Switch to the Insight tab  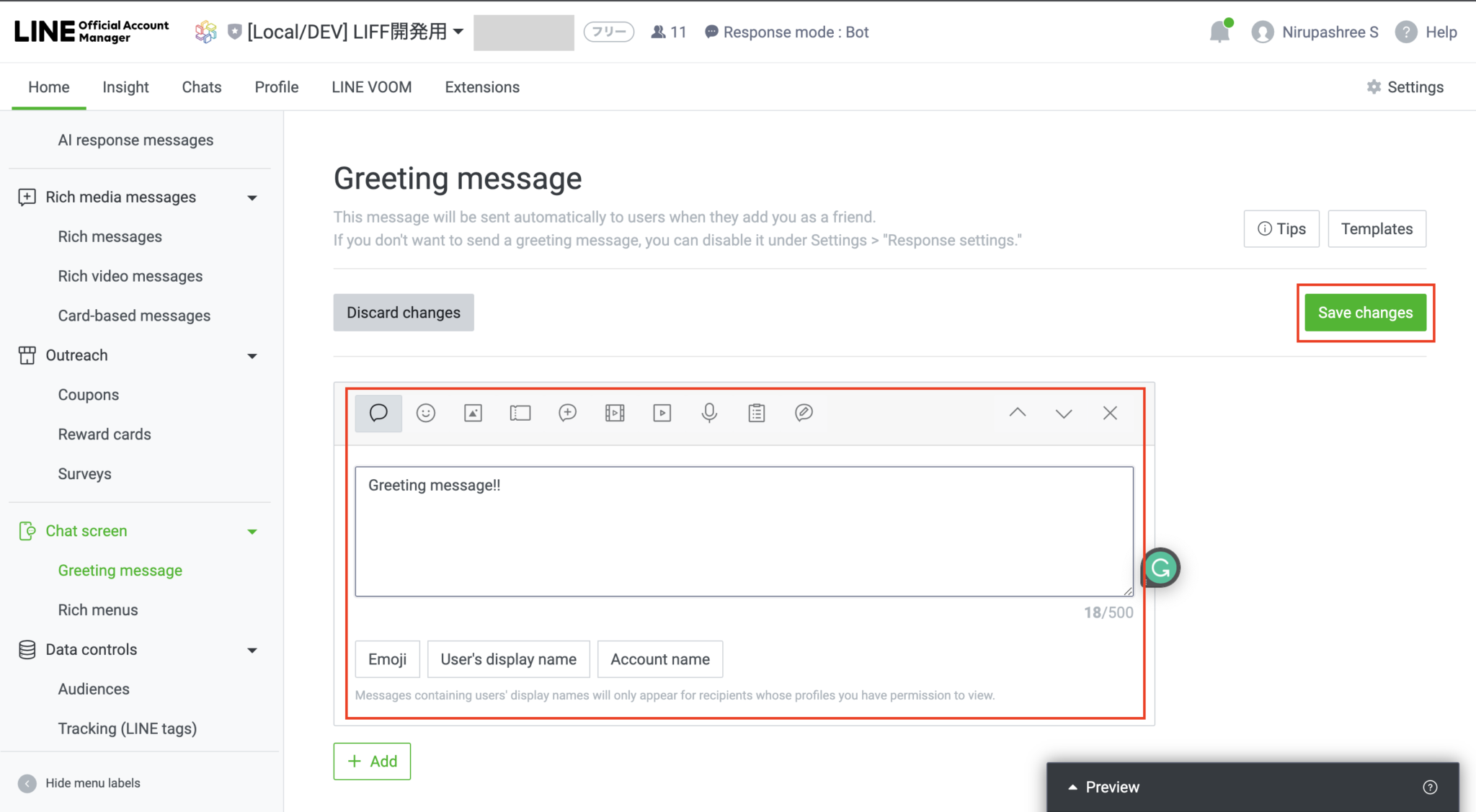(x=125, y=87)
